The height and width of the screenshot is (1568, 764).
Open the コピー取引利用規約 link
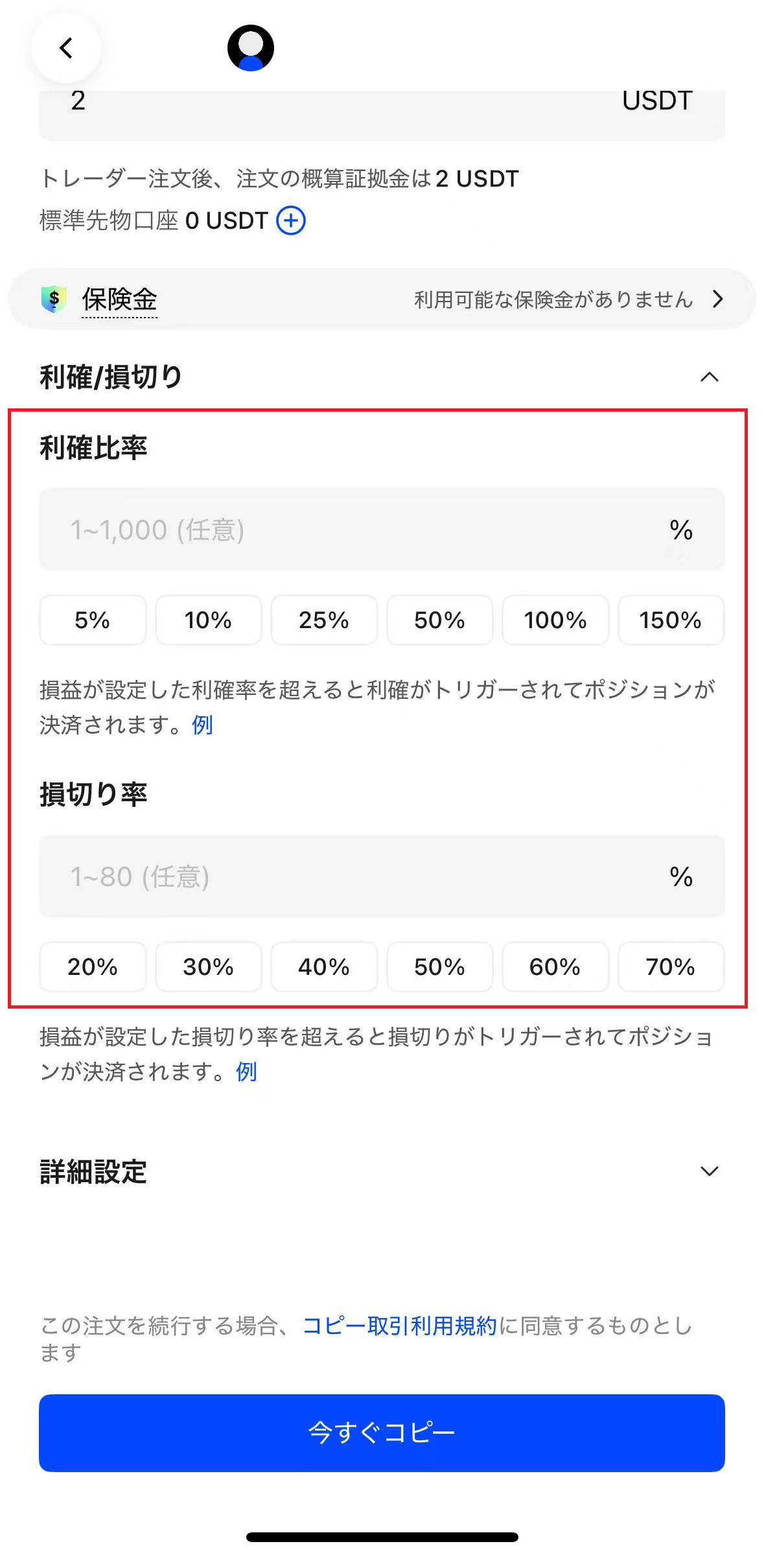pos(399,1326)
